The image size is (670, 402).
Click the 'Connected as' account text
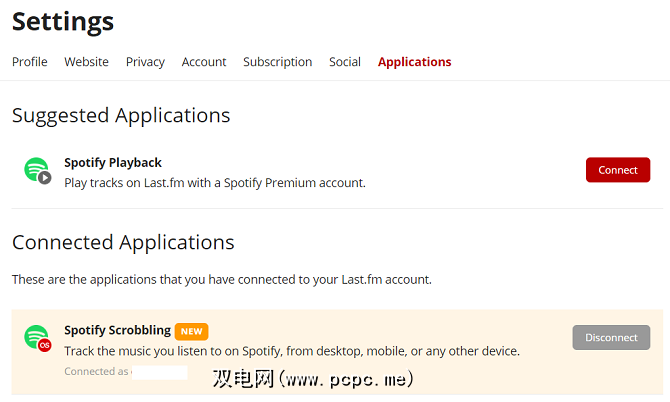click(x=97, y=372)
